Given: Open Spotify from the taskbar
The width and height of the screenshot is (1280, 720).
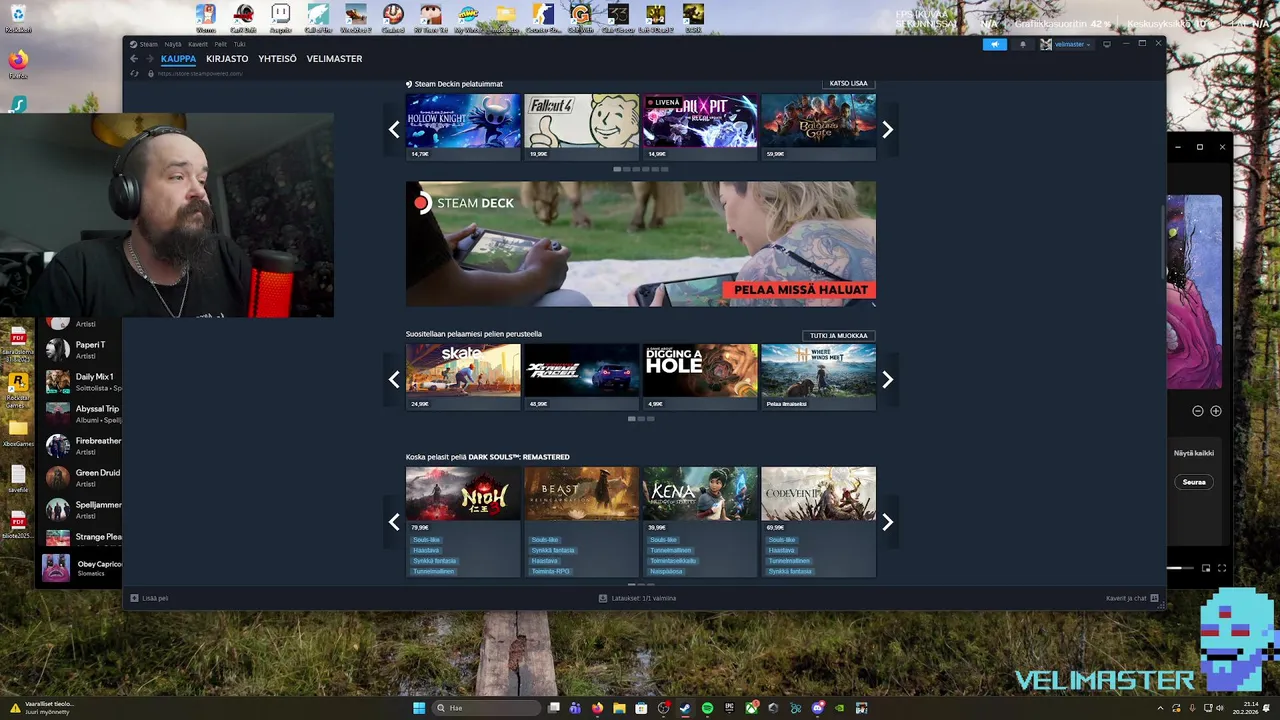Looking at the screenshot, I should pos(707,708).
